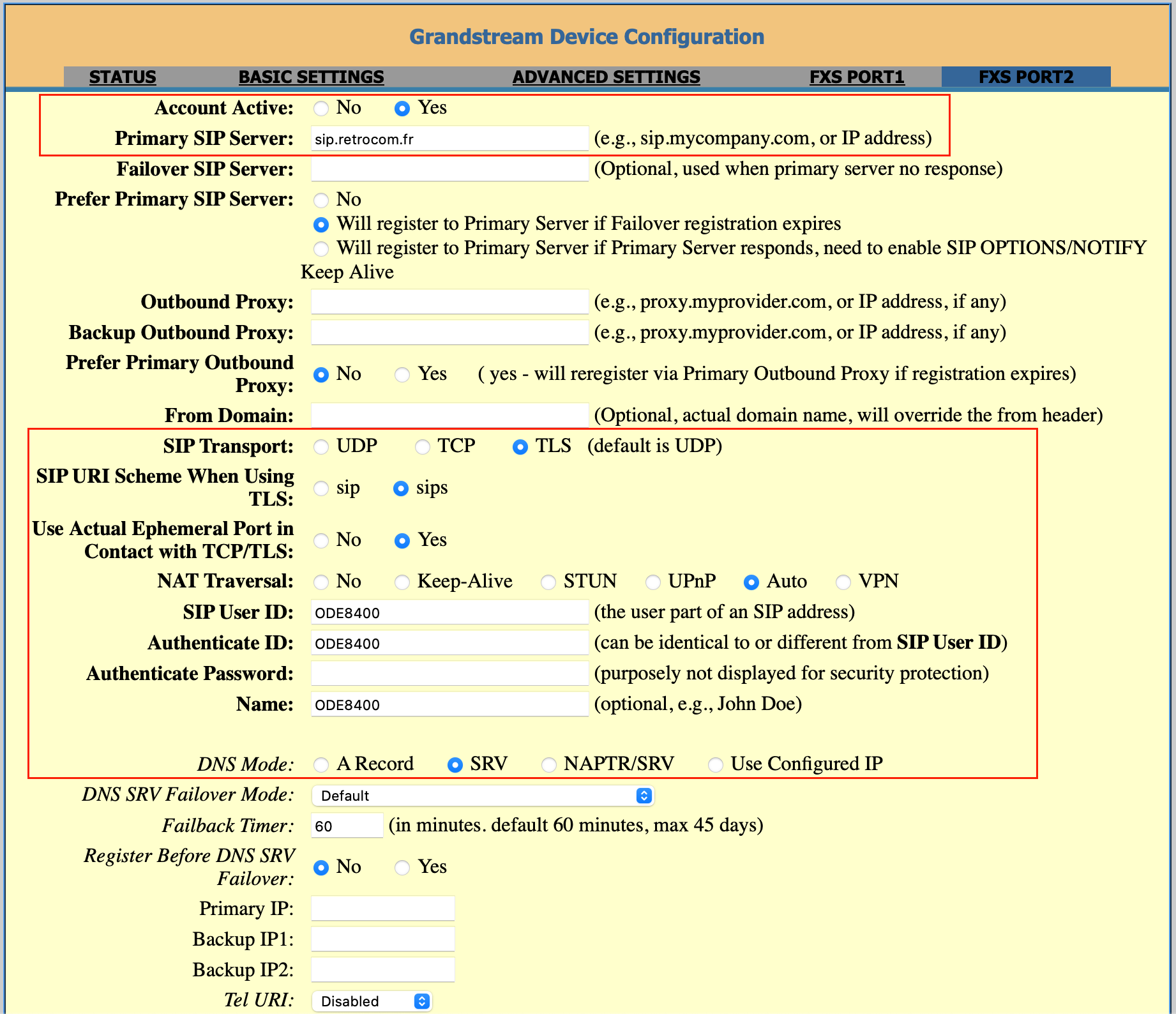
Task: Open DNS SRV Failover Mode dropdown
Action: 483,796
